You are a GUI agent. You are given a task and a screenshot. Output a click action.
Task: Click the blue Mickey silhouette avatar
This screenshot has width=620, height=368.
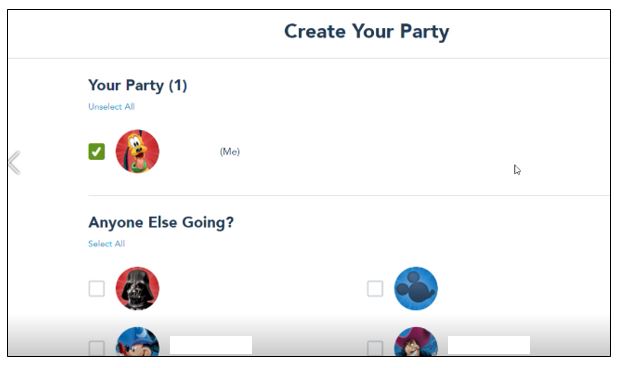point(416,289)
